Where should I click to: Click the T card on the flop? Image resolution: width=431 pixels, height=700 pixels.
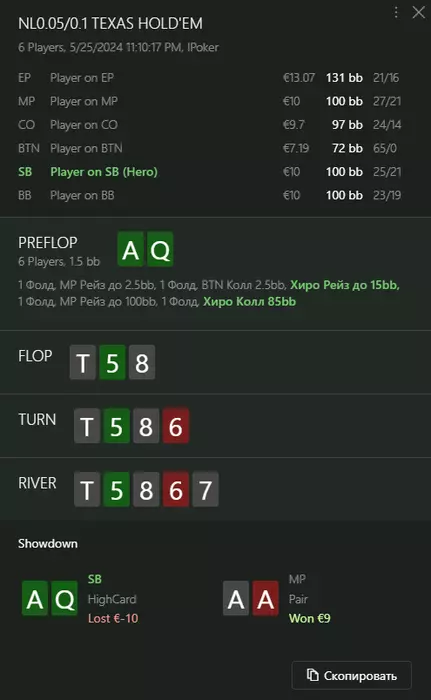point(83,362)
